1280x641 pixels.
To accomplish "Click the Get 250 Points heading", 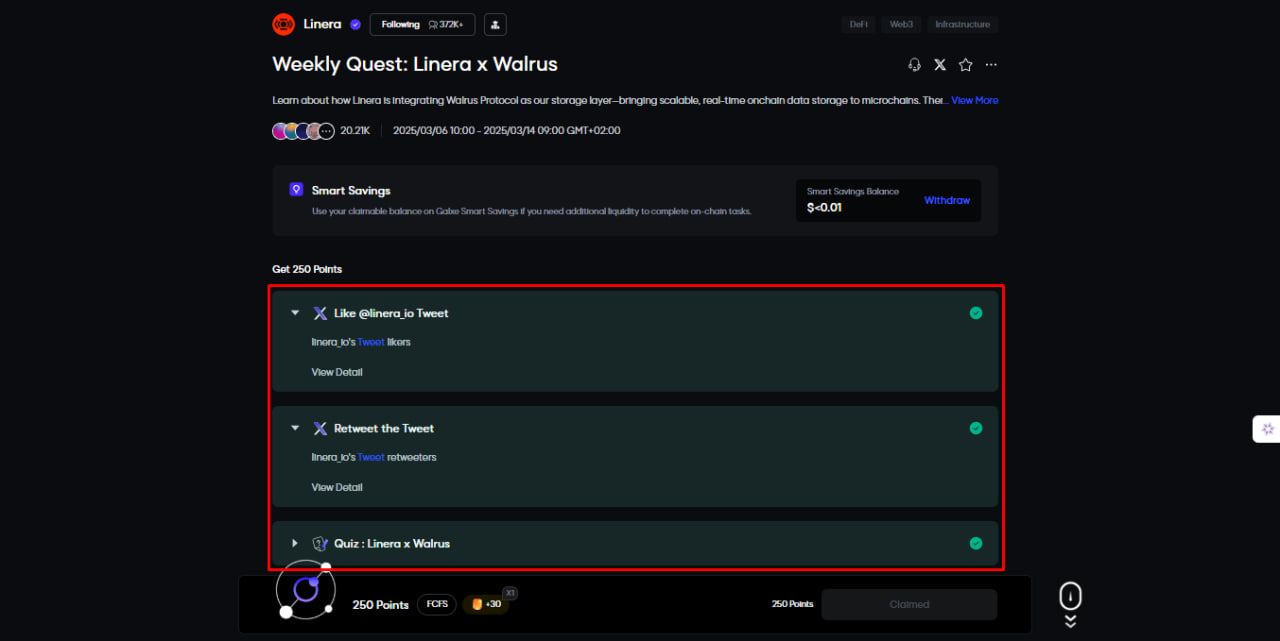I will click(307, 269).
